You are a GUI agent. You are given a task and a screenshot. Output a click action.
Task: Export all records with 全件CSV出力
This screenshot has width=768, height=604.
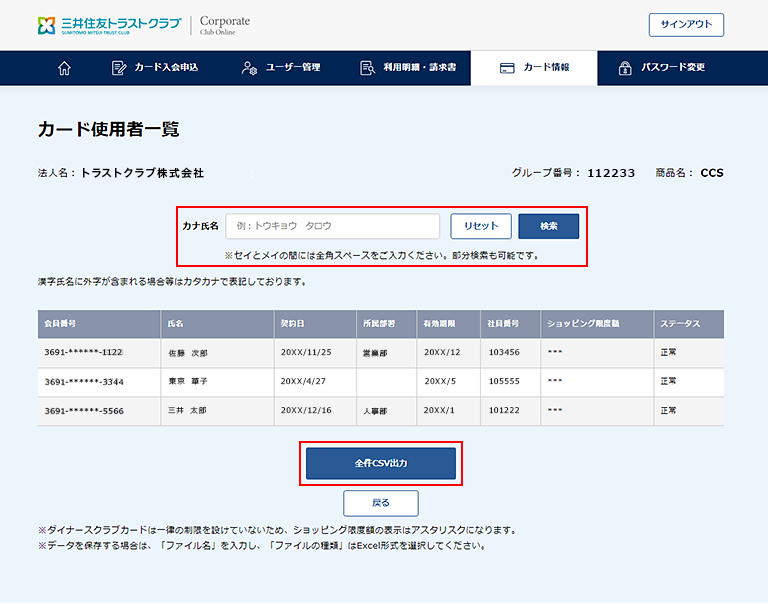tap(381, 463)
